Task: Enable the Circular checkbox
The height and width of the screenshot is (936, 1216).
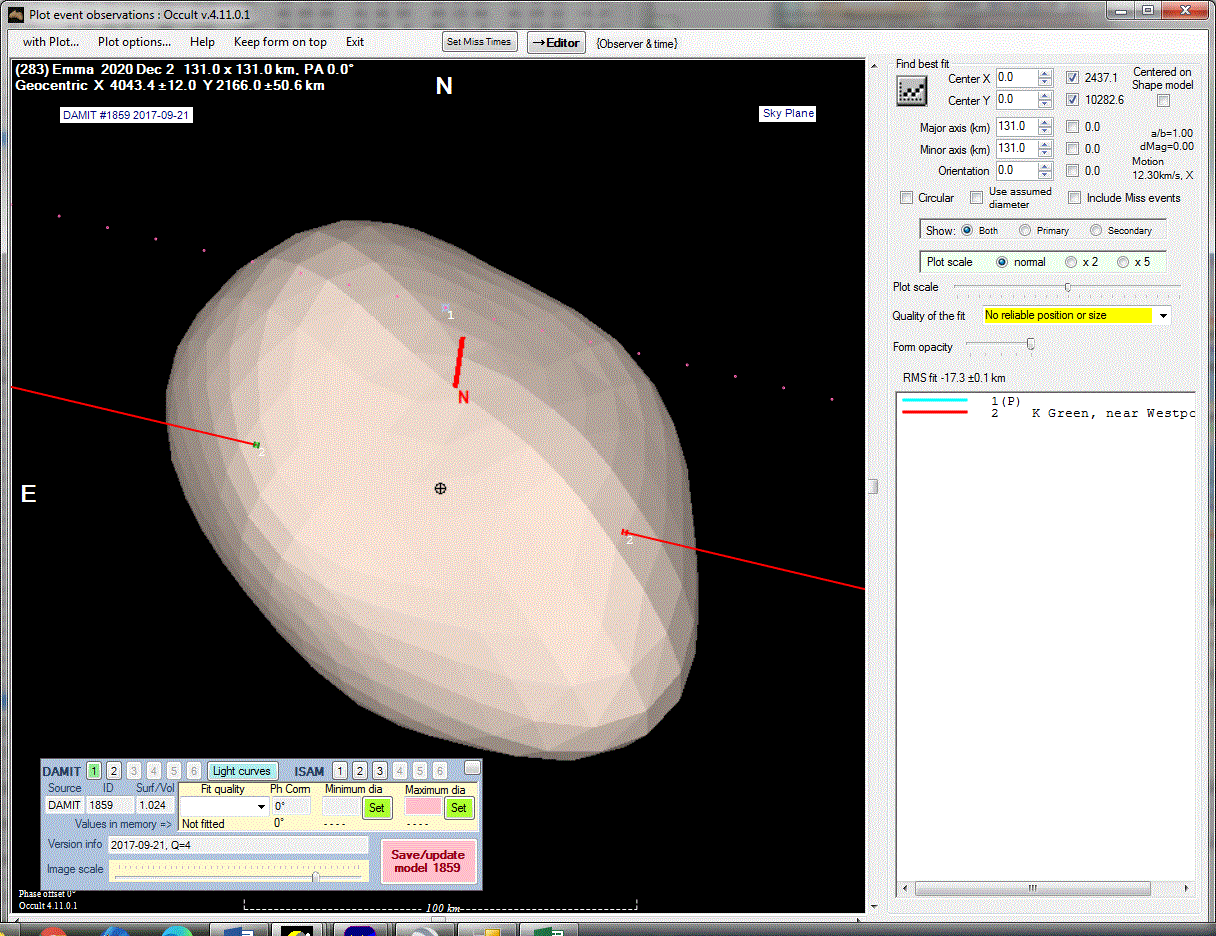Action: (907, 198)
